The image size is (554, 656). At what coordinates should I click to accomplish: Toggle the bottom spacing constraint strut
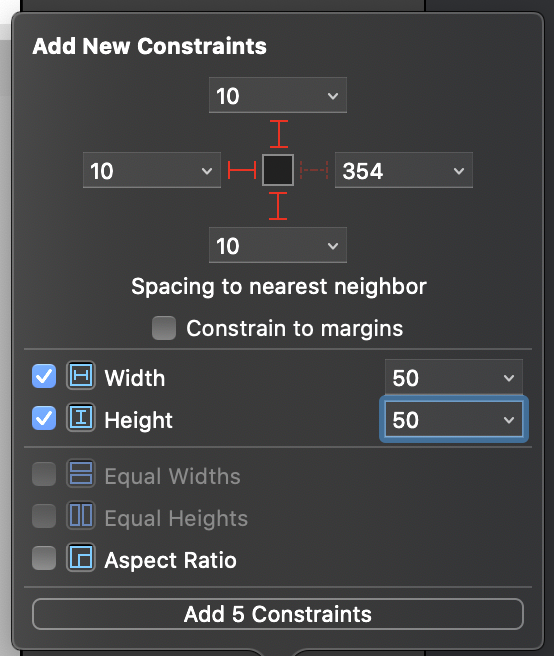click(278, 206)
